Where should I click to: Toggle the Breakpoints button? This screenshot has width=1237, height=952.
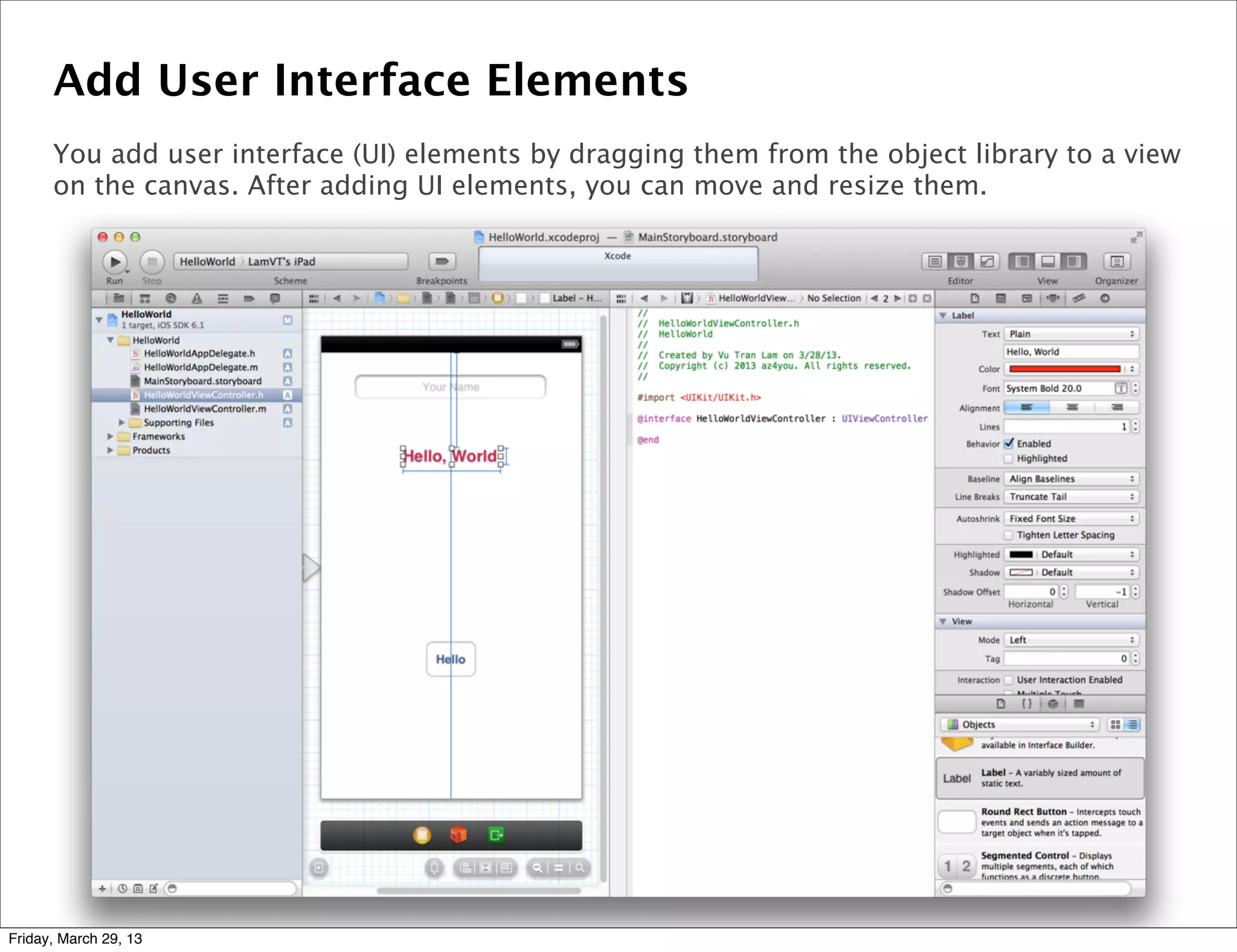(x=442, y=262)
